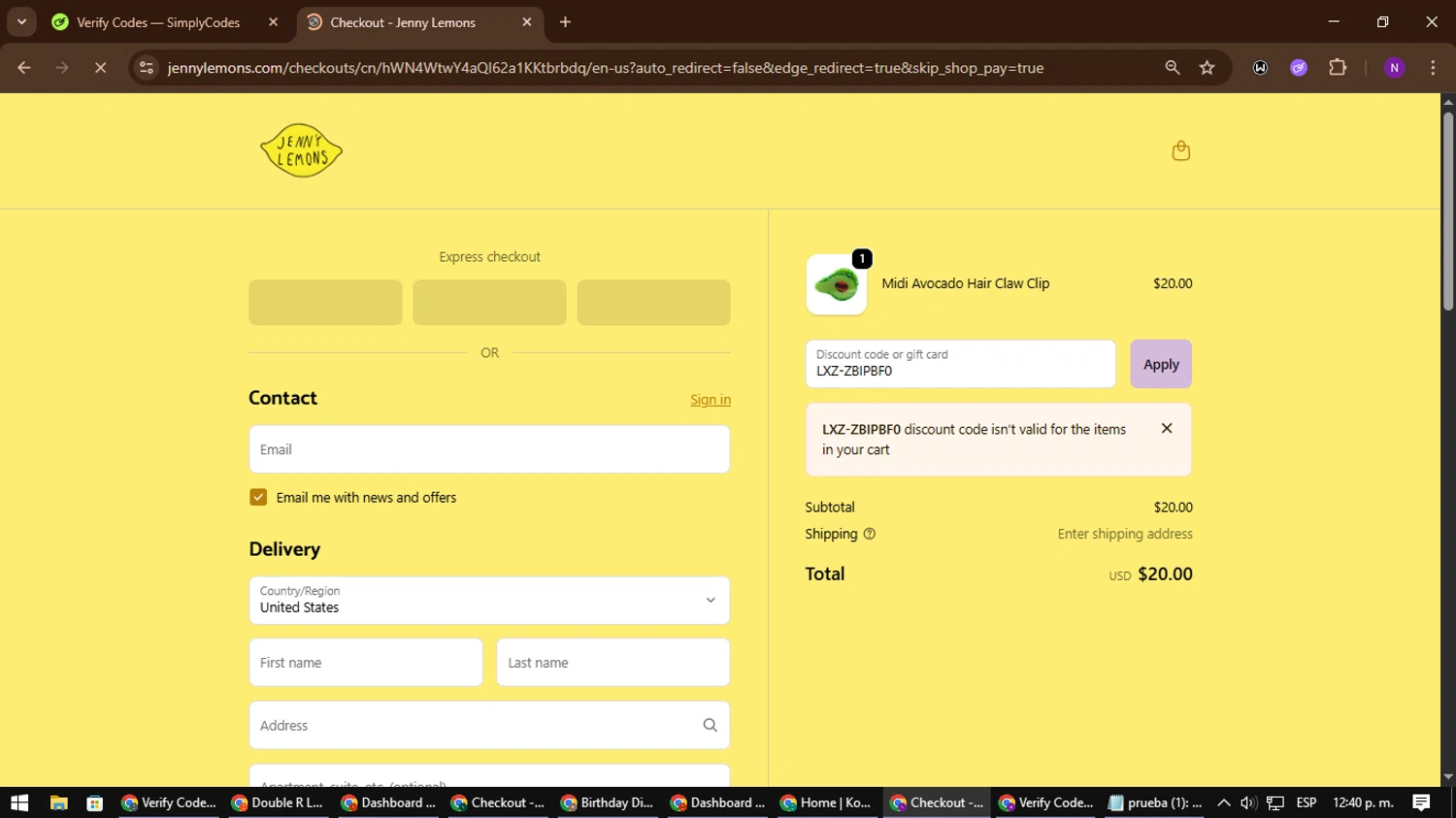Click the ESP language indicator
The height and width of the screenshot is (818, 1456).
(x=1307, y=802)
